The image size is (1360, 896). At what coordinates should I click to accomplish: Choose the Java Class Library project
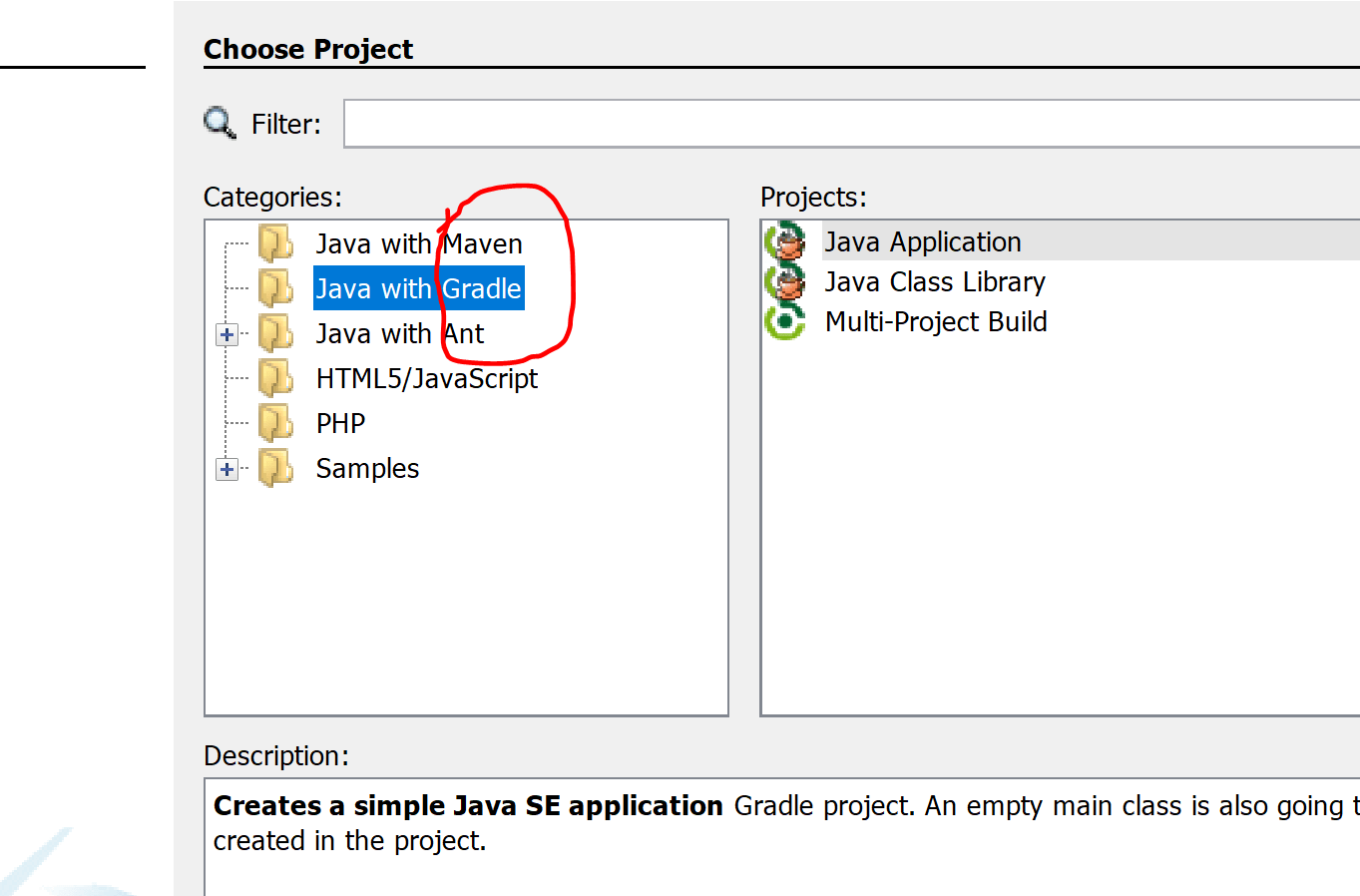pyautogui.click(x=935, y=280)
